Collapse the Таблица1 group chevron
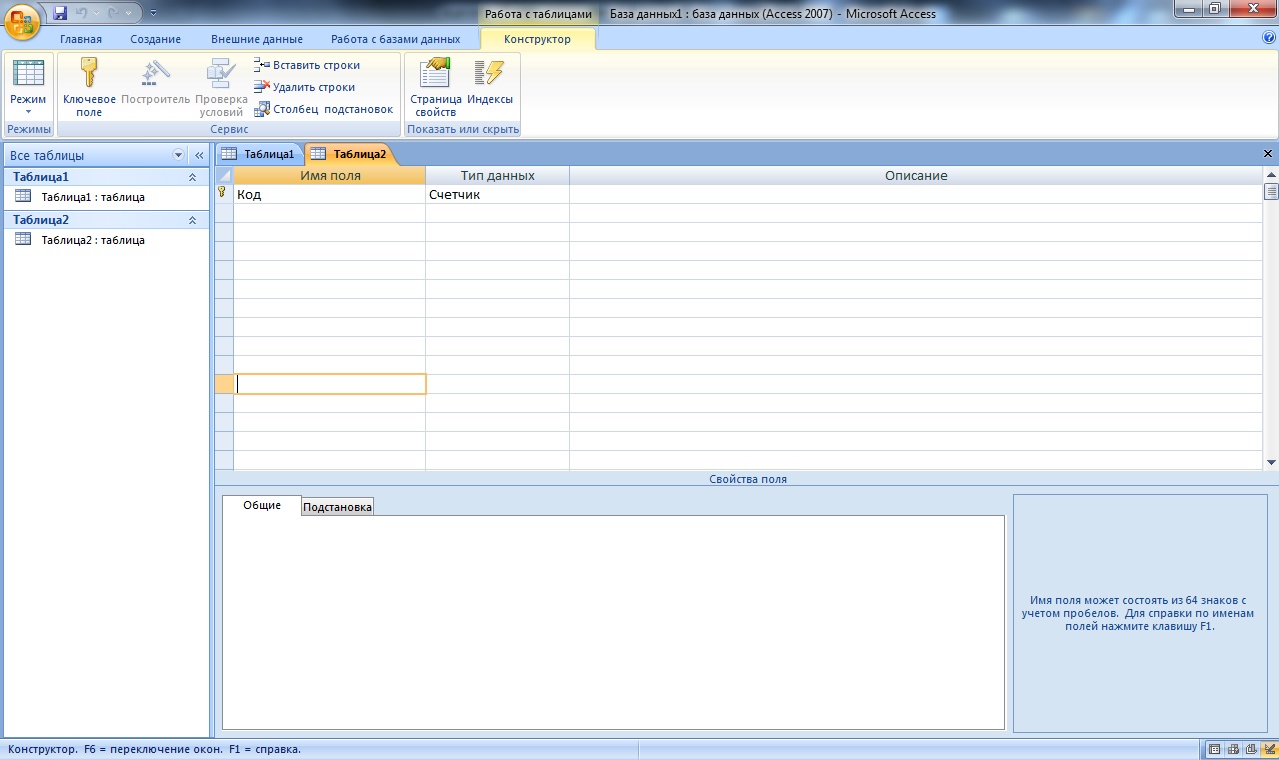The image size is (1279, 760). point(192,177)
